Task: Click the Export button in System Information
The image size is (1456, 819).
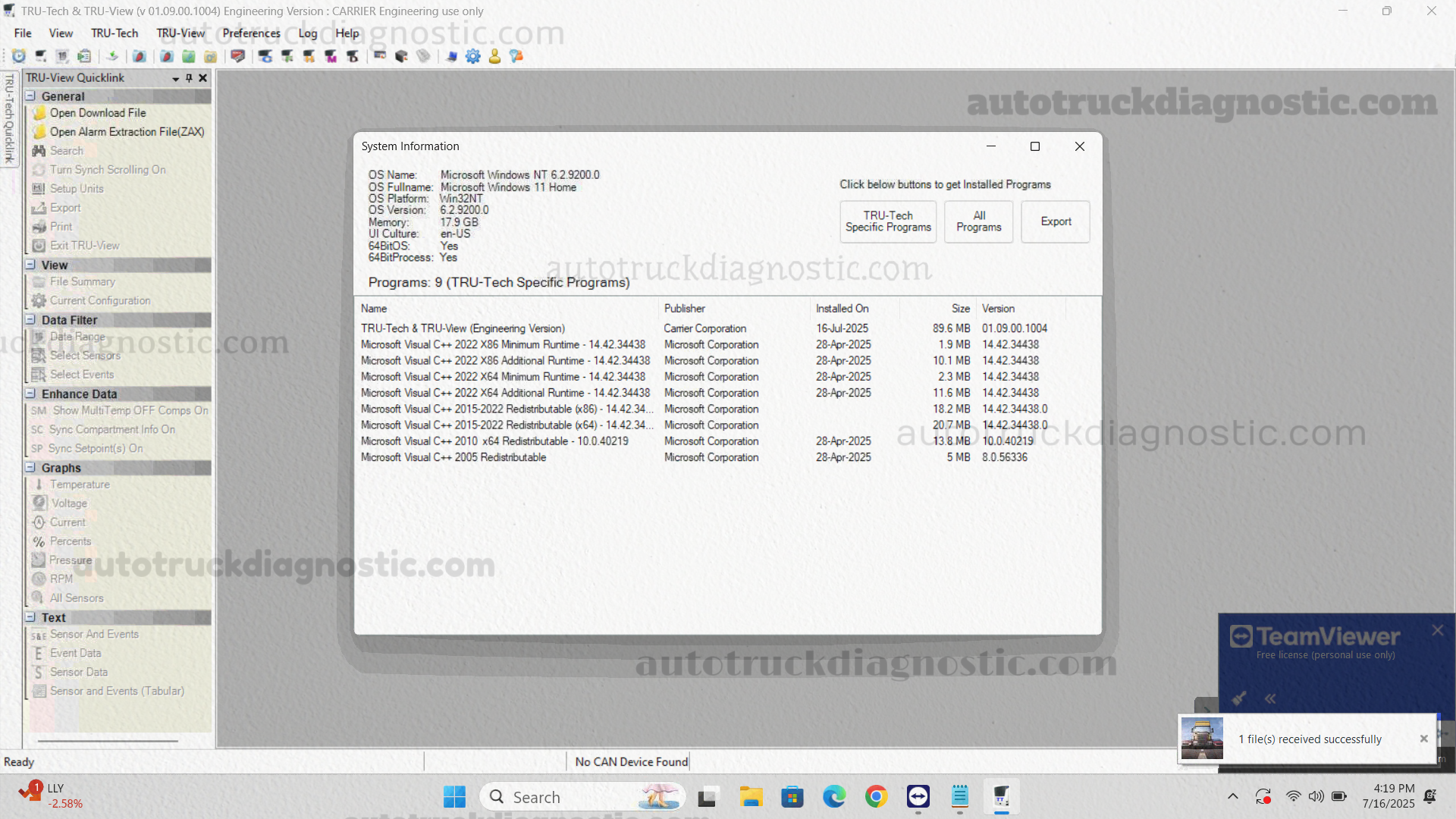Action: [x=1055, y=221]
